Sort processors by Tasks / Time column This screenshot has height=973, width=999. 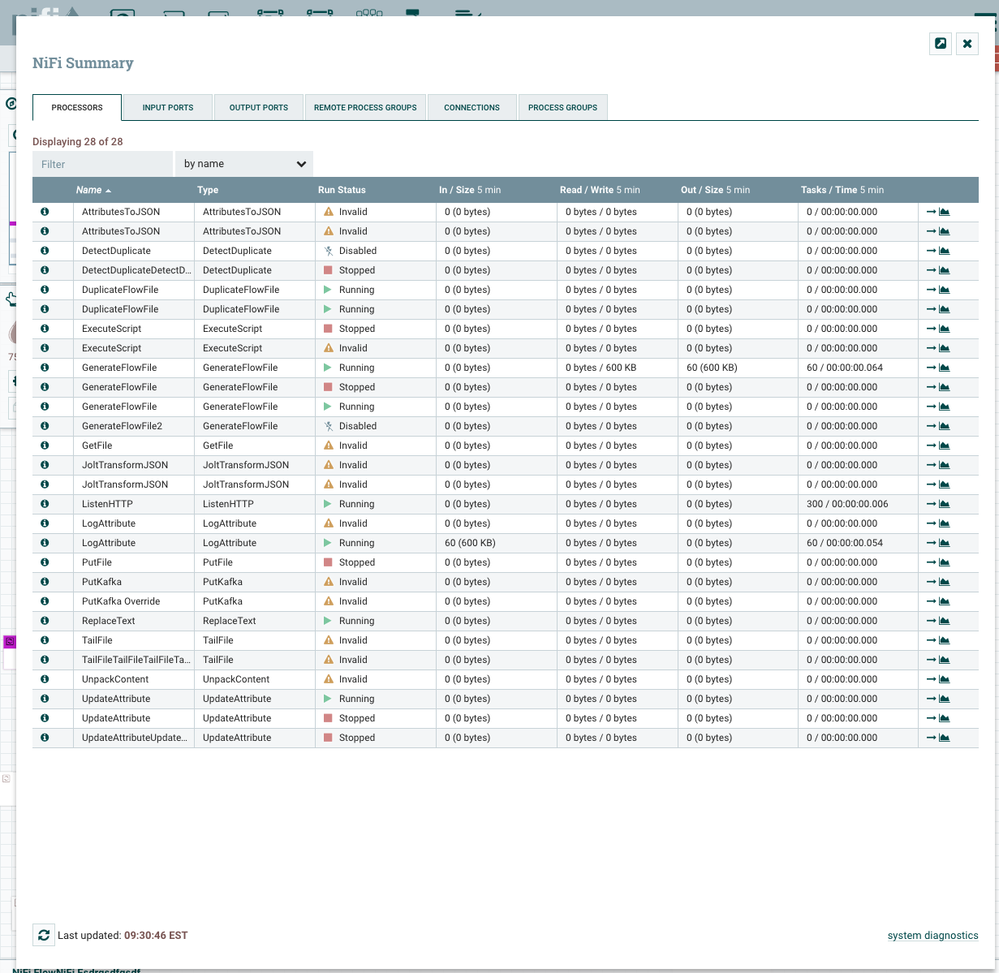[827, 190]
